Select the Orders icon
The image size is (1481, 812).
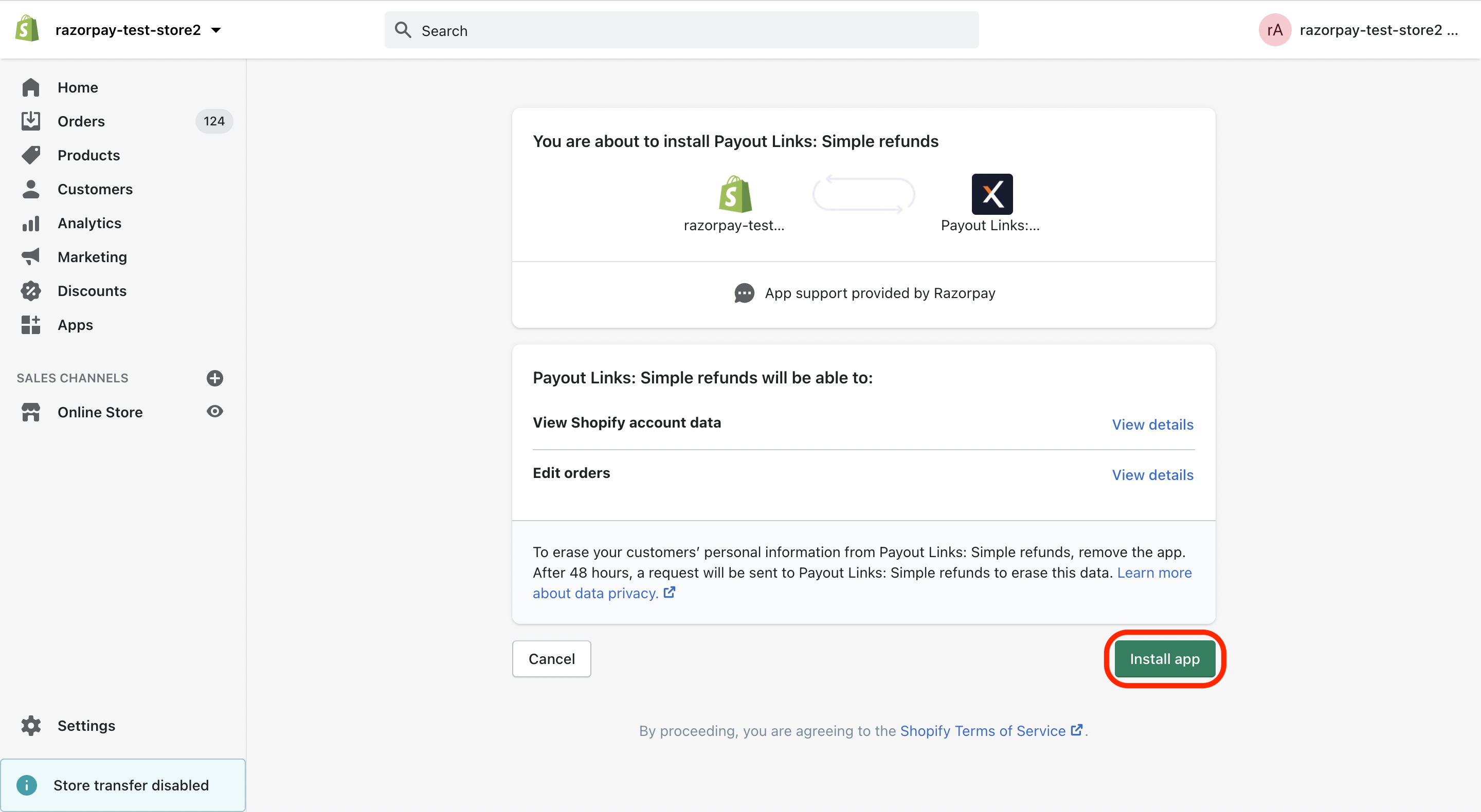click(30, 121)
